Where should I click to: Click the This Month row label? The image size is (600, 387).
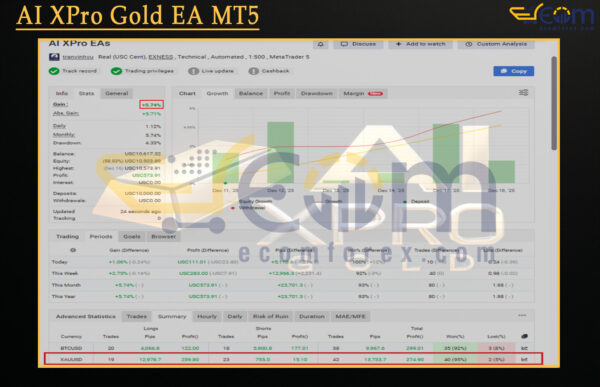click(x=66, y=285)
